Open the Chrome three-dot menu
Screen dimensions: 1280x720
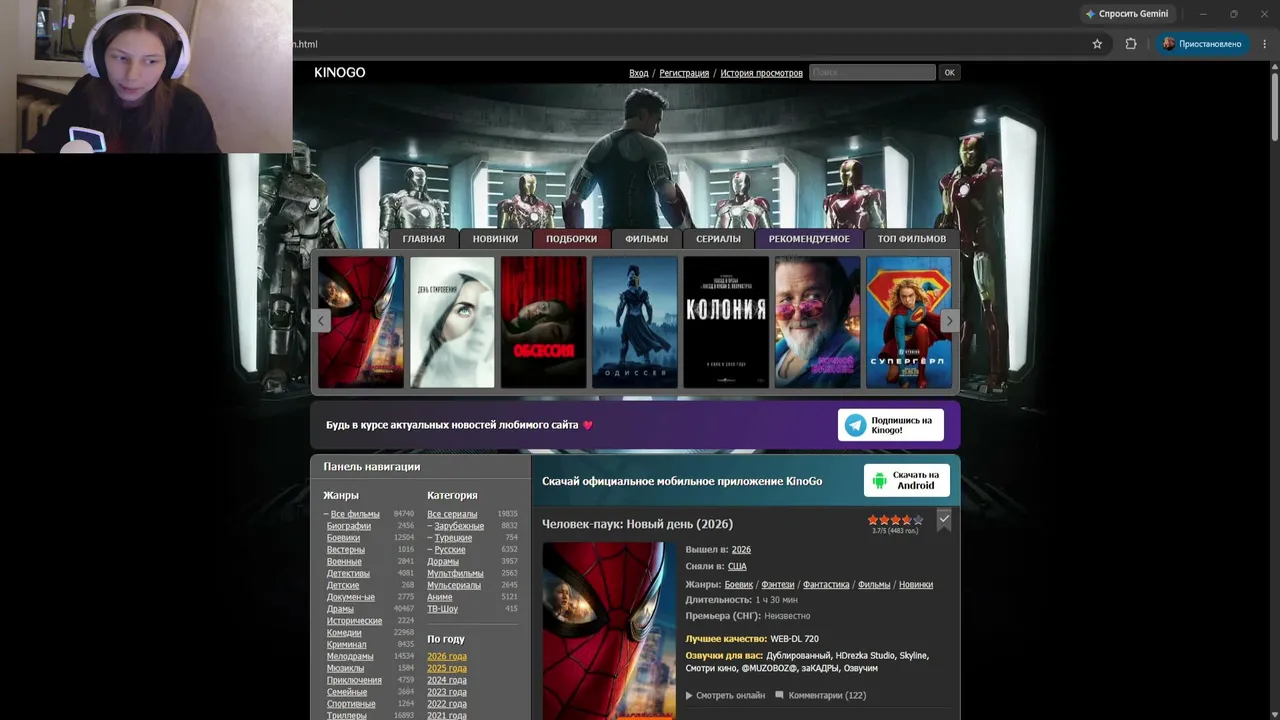pyautogui.click(x=1265, y=44)
